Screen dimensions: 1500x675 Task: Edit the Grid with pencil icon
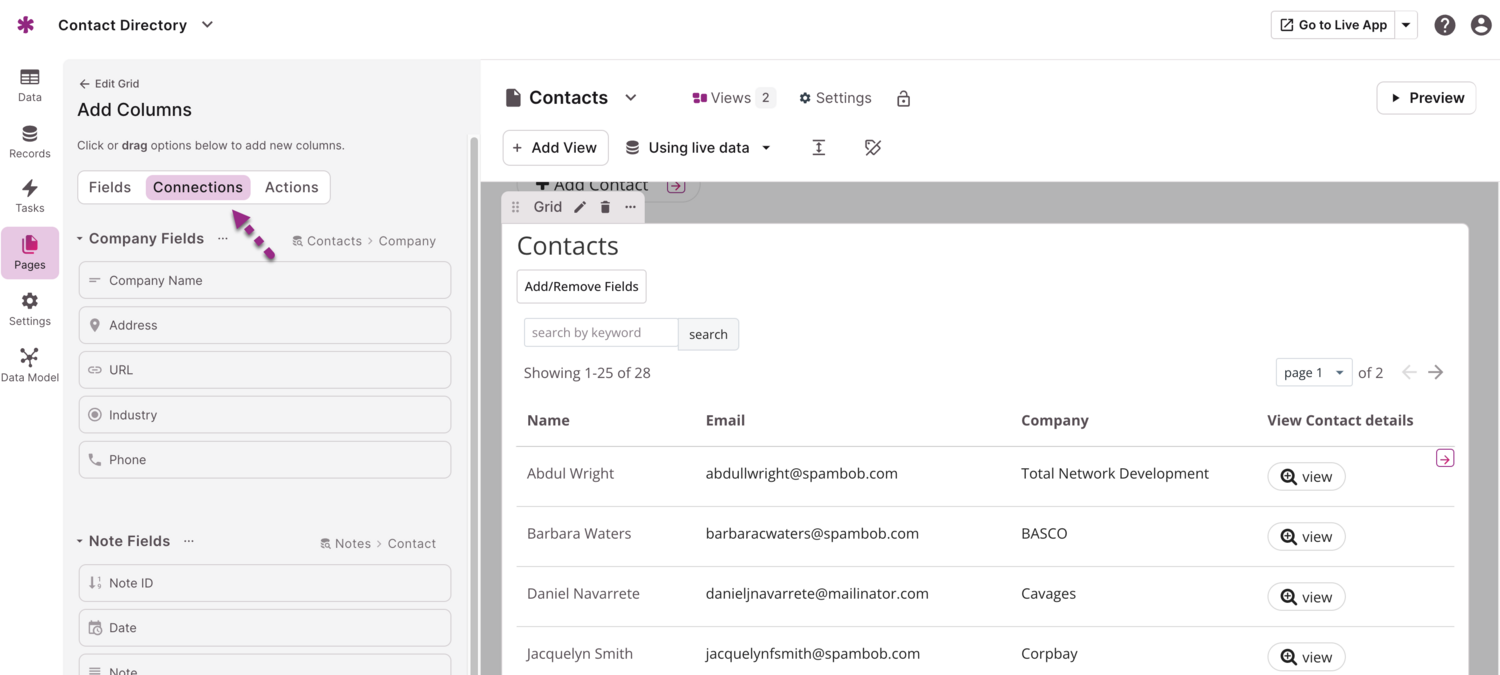(580, 207)
